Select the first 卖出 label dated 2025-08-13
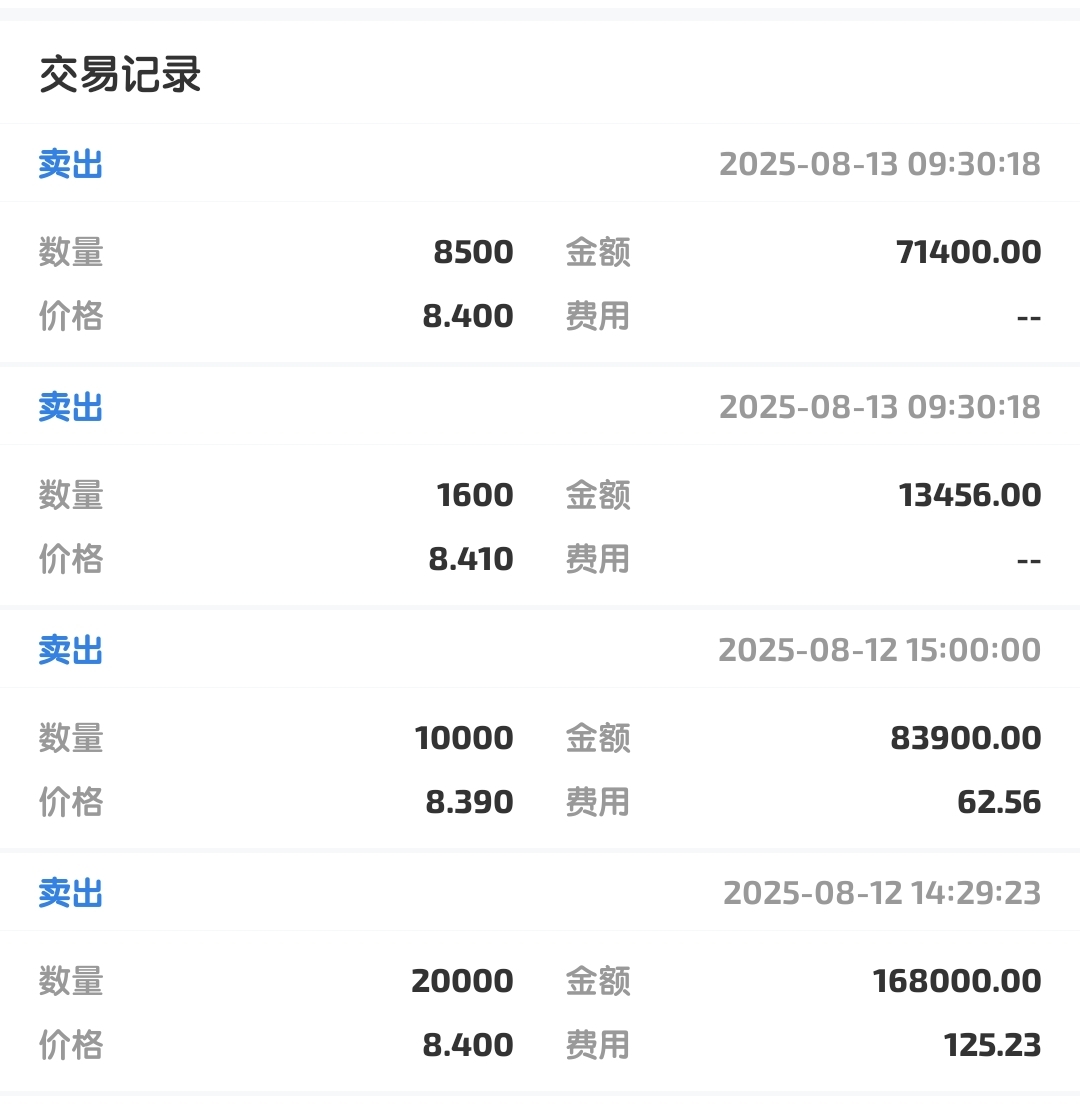 pyautogui.click(x=71, y=164)
